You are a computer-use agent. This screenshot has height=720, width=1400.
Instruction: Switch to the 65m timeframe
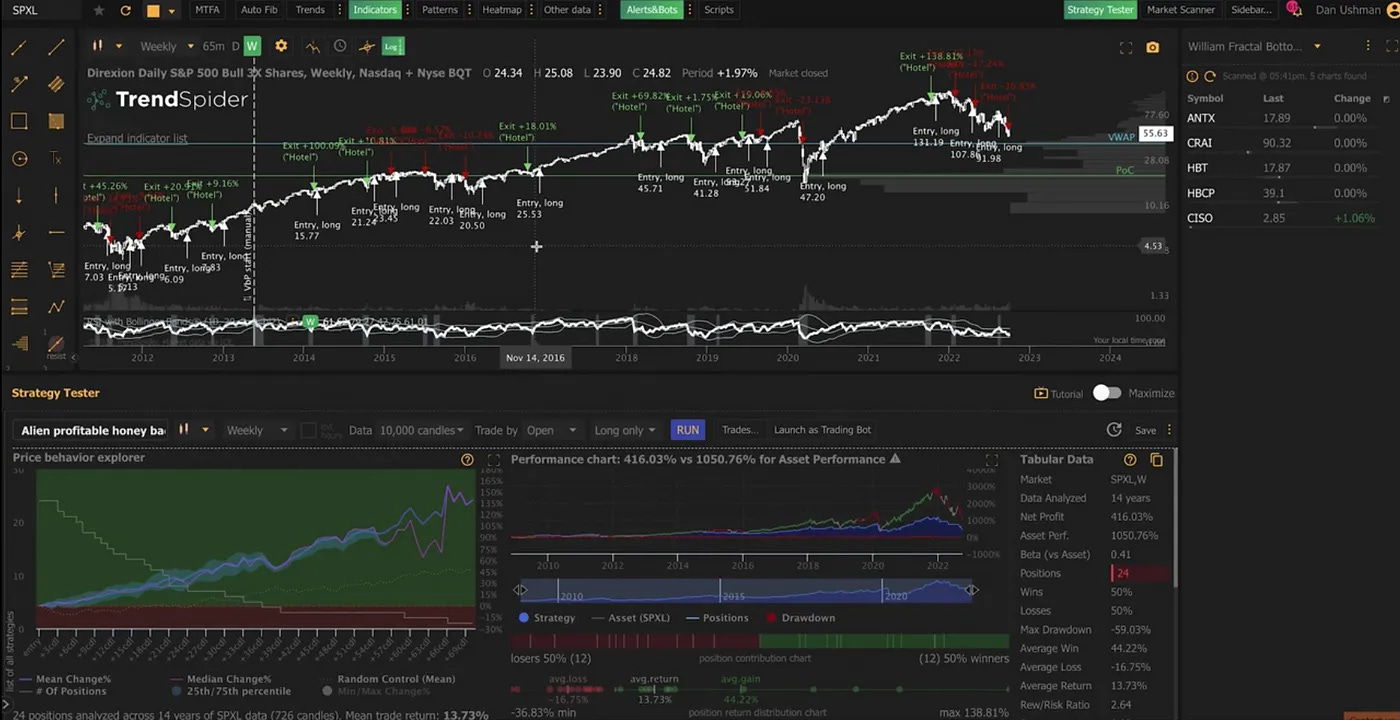[x=214, y=46]
